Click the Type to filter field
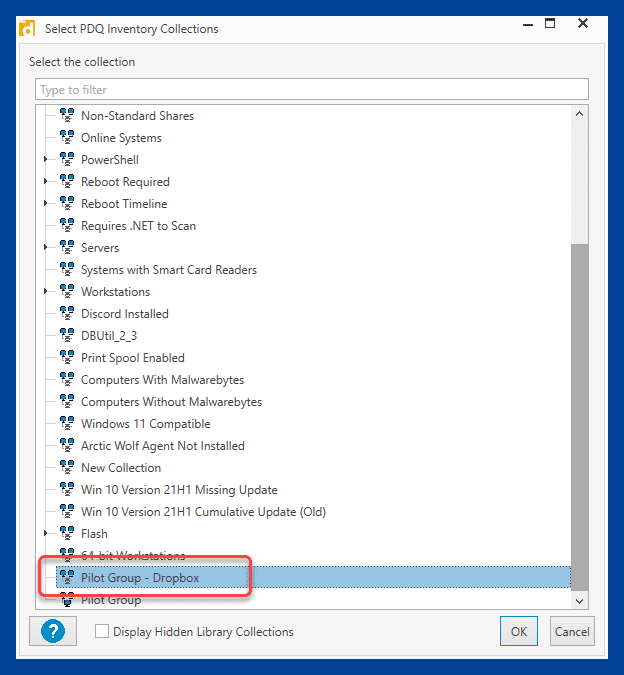 [312, 89]
